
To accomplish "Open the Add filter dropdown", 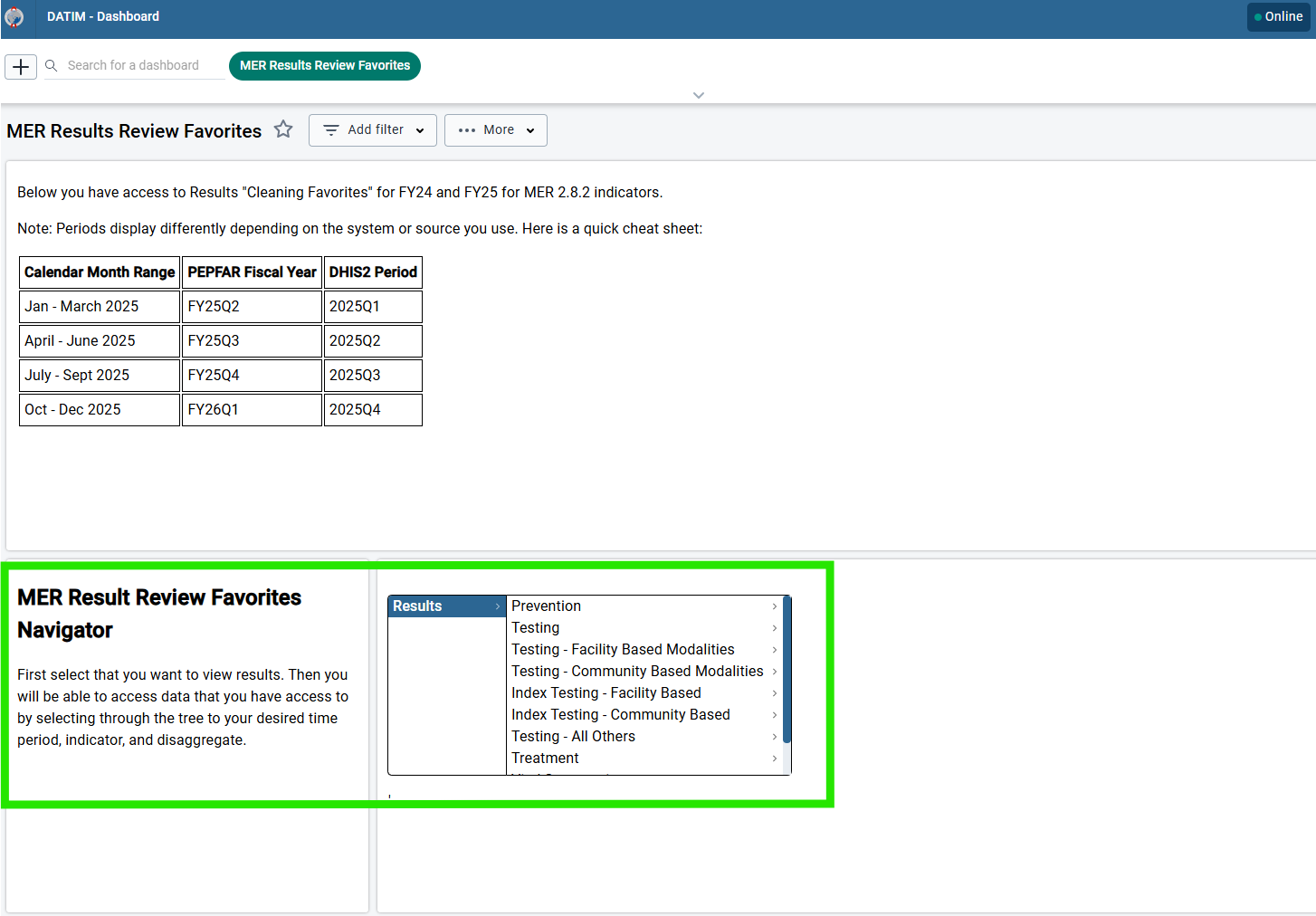I will click(x=372, y=129).
